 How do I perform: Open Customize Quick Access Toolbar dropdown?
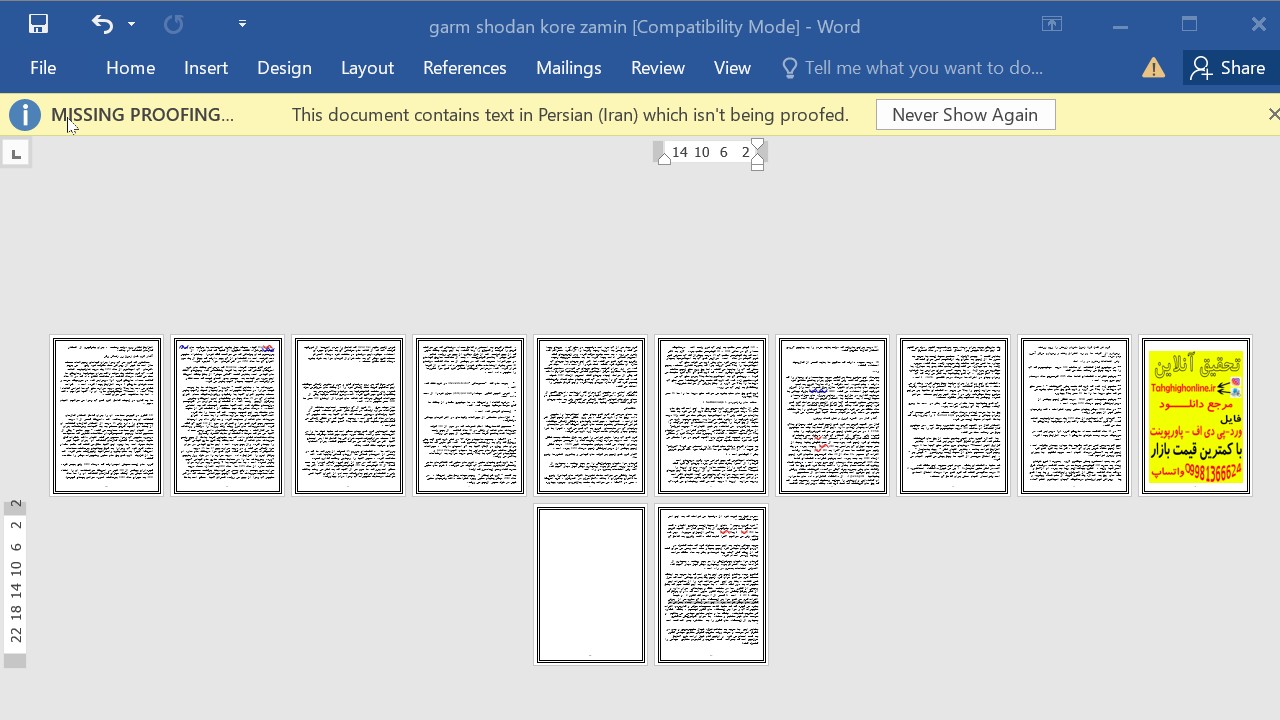242,24
